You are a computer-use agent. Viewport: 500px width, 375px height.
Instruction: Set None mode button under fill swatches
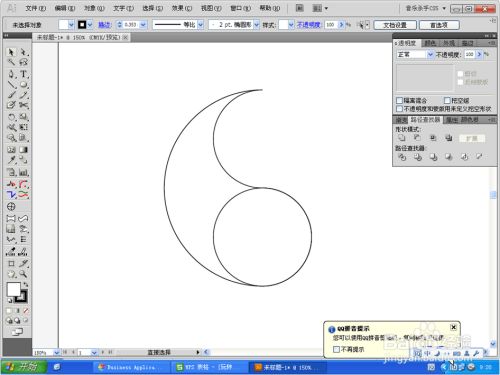tap(25, 311)
